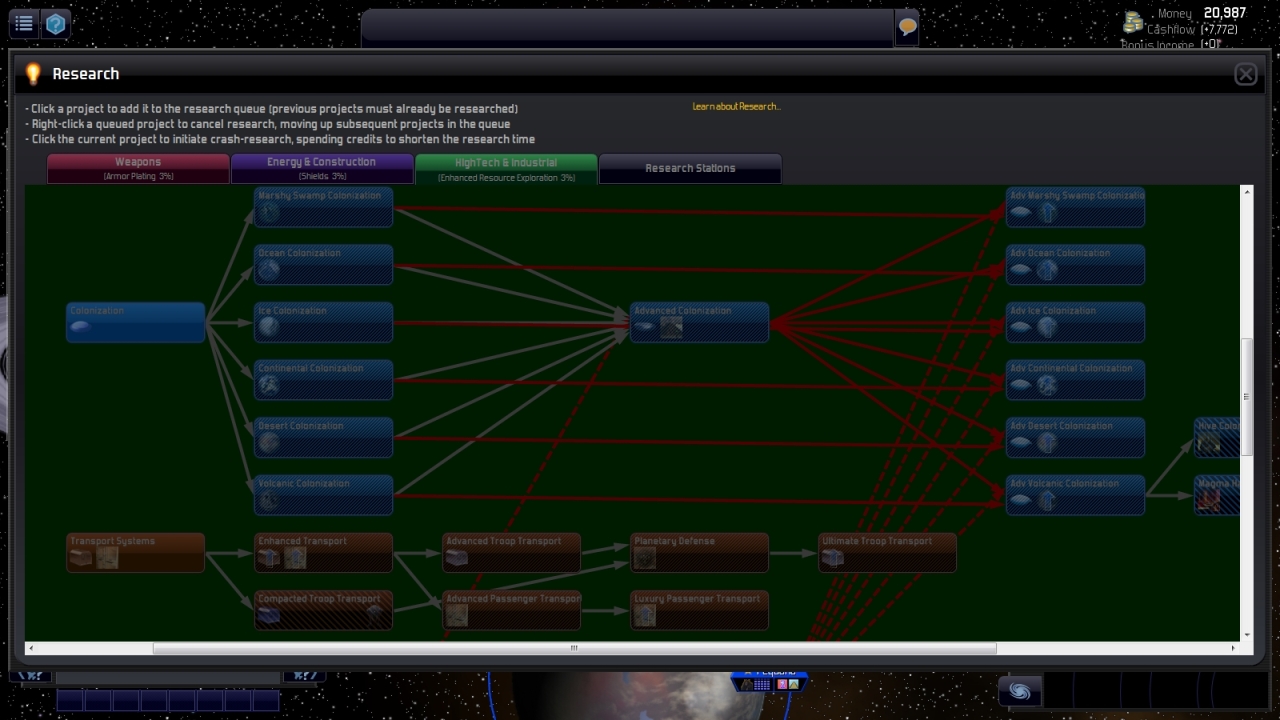This screenshot has width=1280, height=720.
Task: Click the icon in Advanced Passenger Transport
Action: click(x=457, y=615)
